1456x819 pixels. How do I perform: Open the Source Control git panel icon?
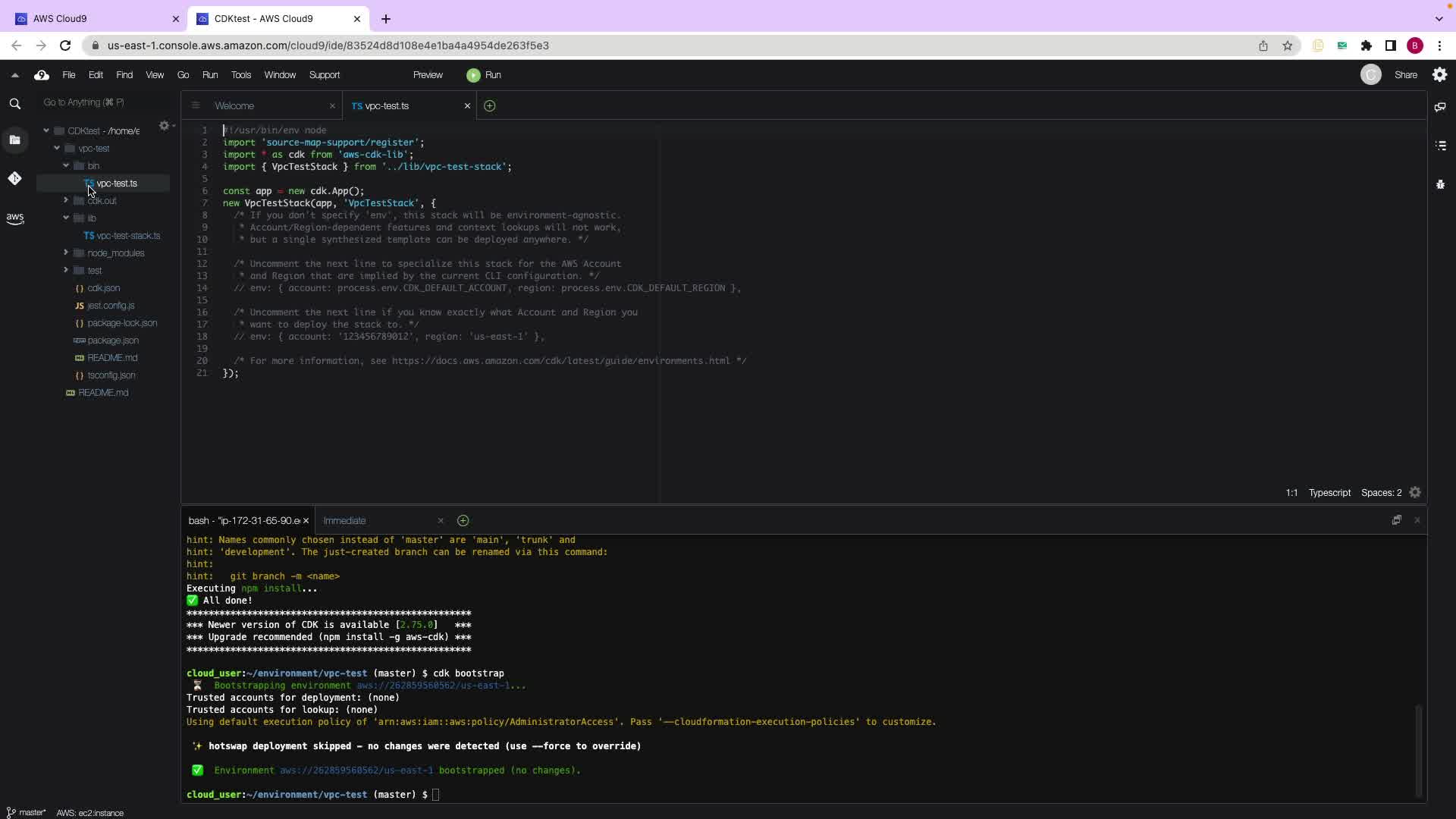(x=14, y=178)
